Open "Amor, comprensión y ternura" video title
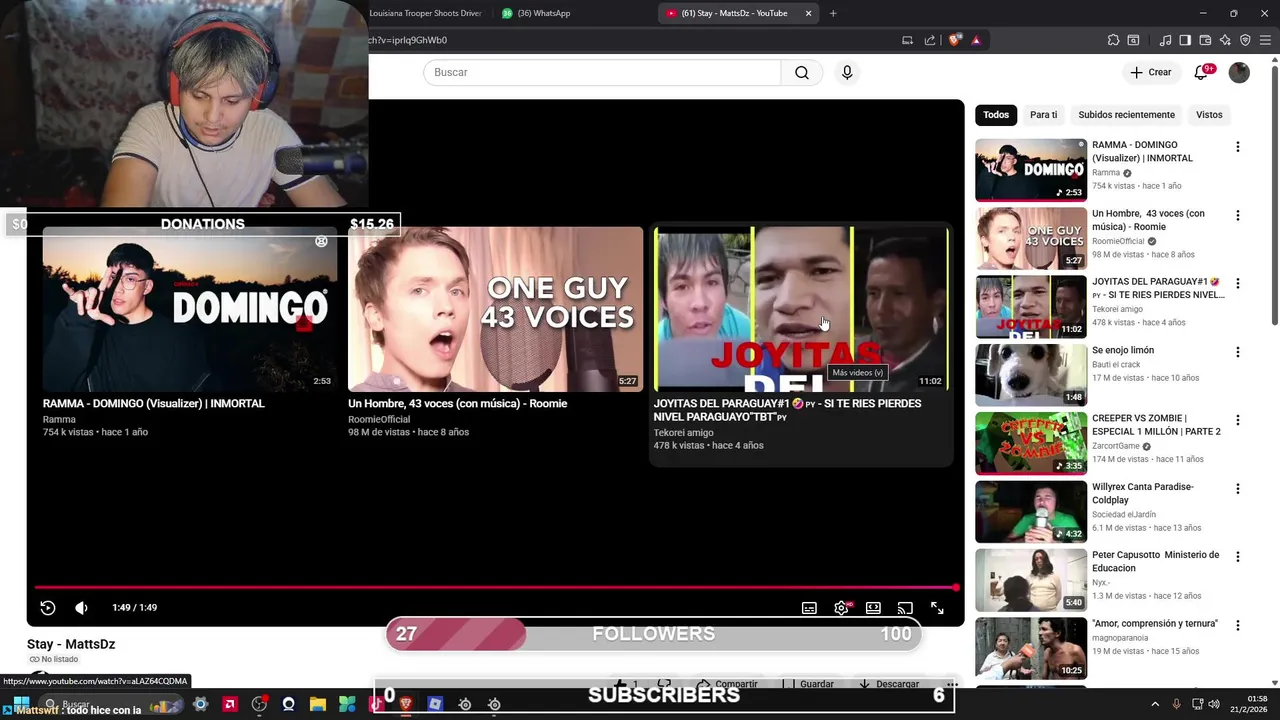Screen dimensions: 1280x720 (1154, 623)
